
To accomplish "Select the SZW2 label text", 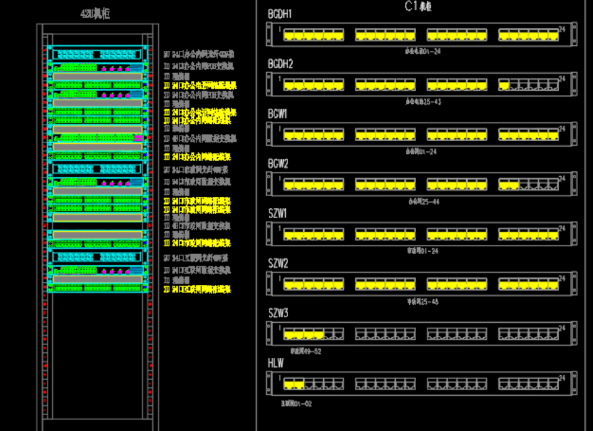I will coord(278,263).
